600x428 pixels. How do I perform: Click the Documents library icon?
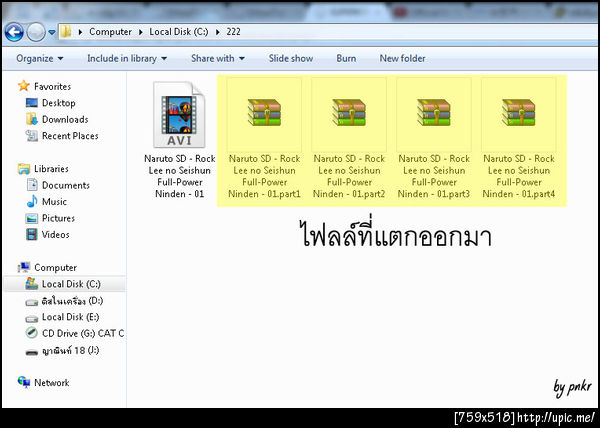click(x=32, y=185)
